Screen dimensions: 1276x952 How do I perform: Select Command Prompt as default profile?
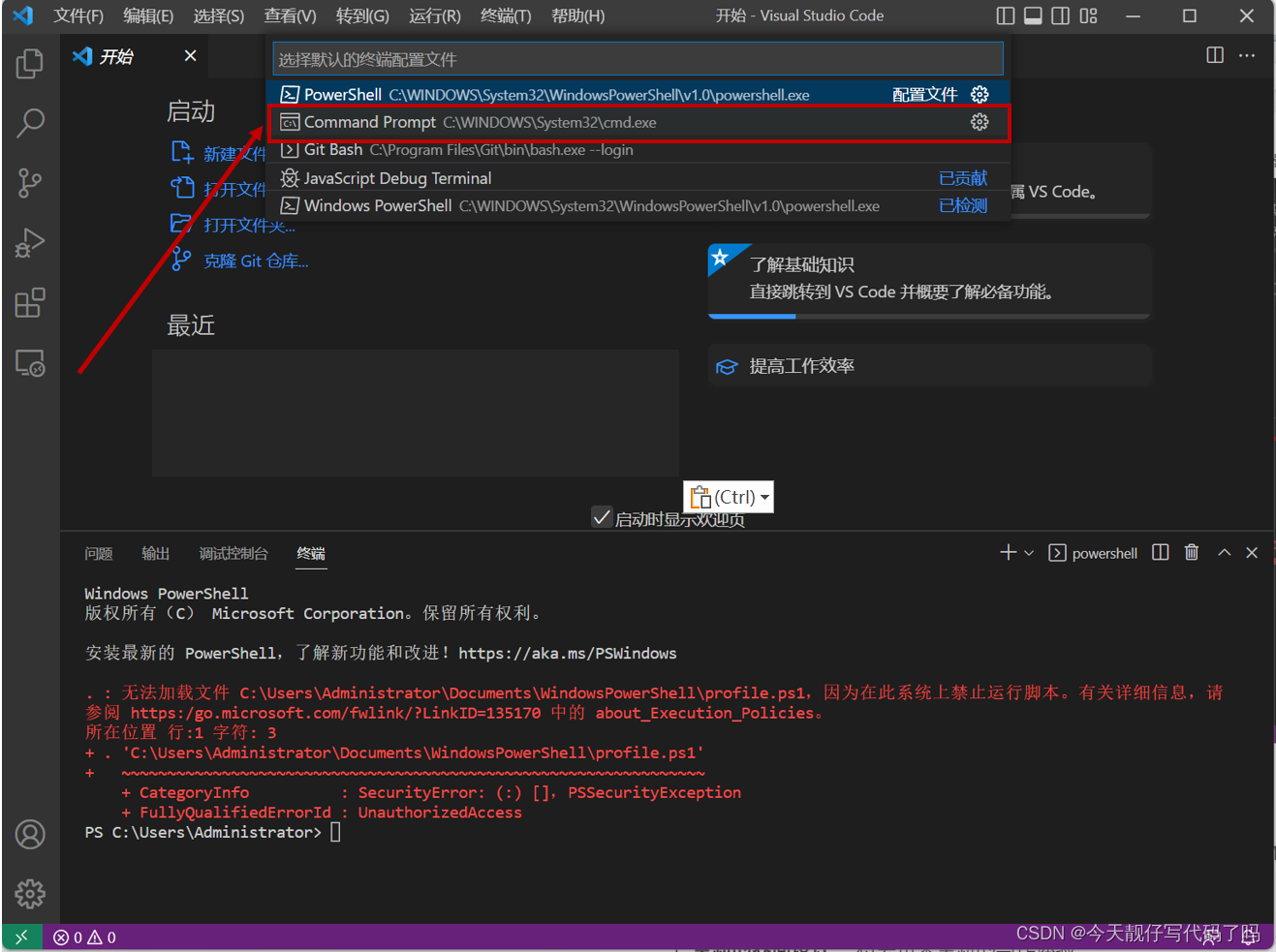[637, 122]
